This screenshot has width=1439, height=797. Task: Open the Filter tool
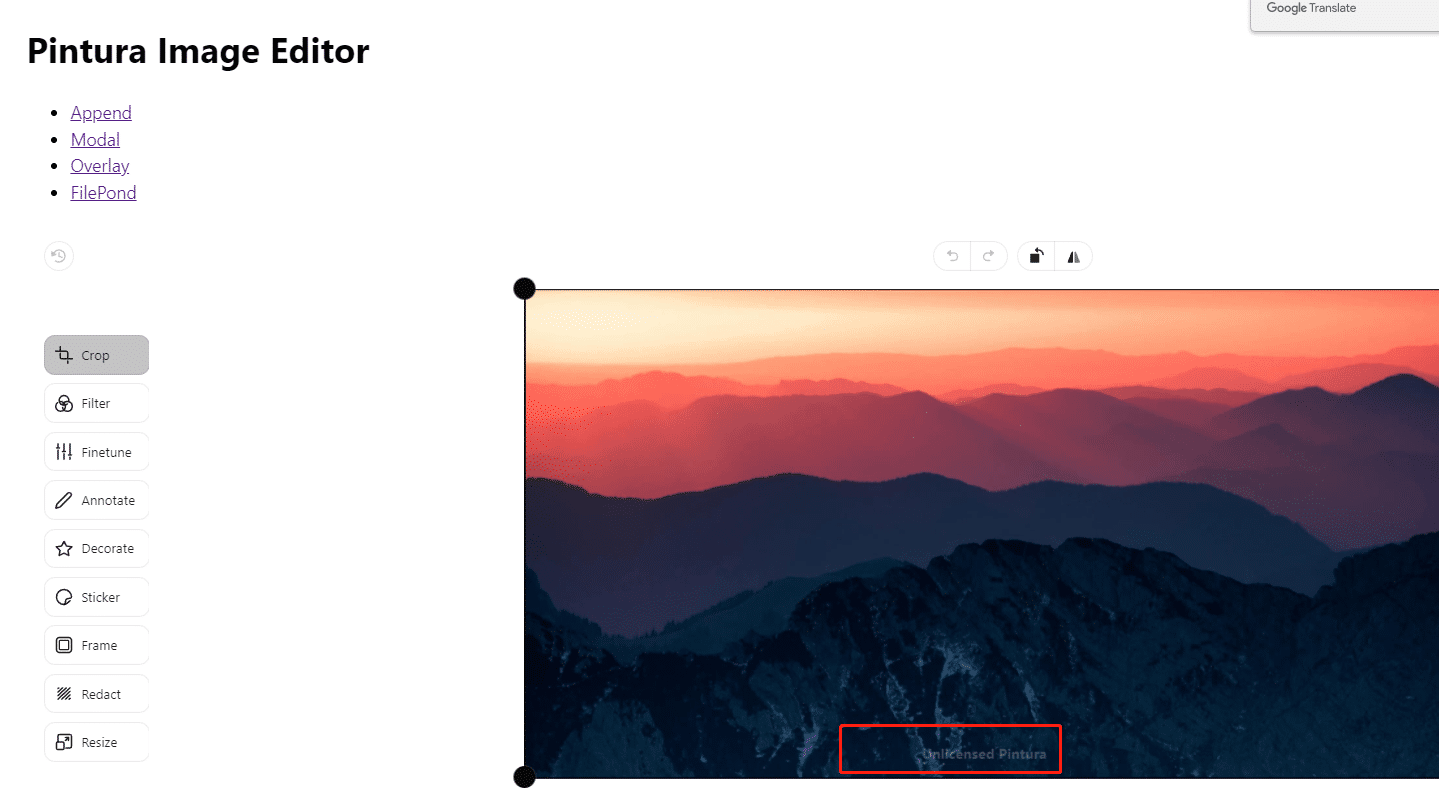96,403
